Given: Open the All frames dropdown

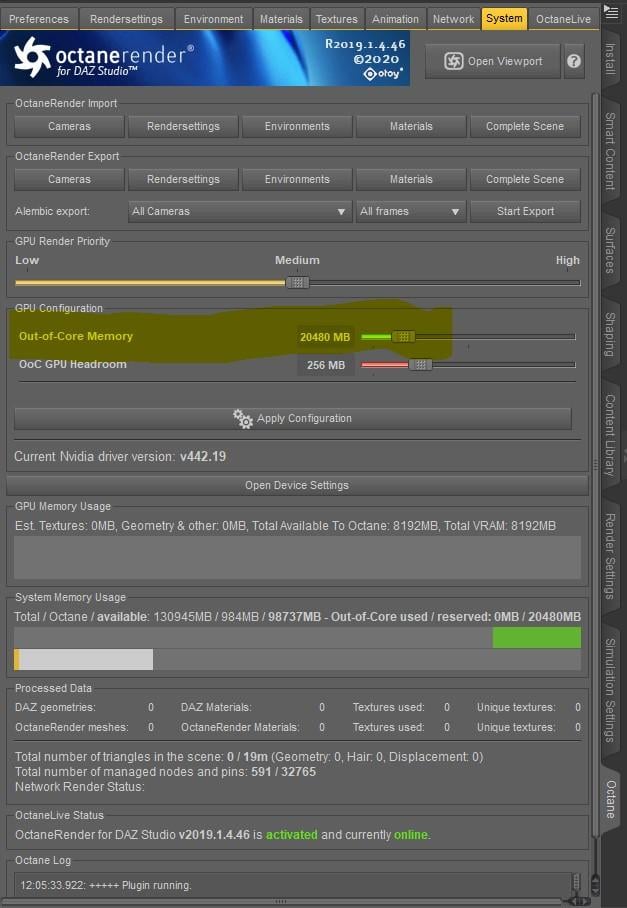Looking at the screenshot, I should [x=411, y=211].
